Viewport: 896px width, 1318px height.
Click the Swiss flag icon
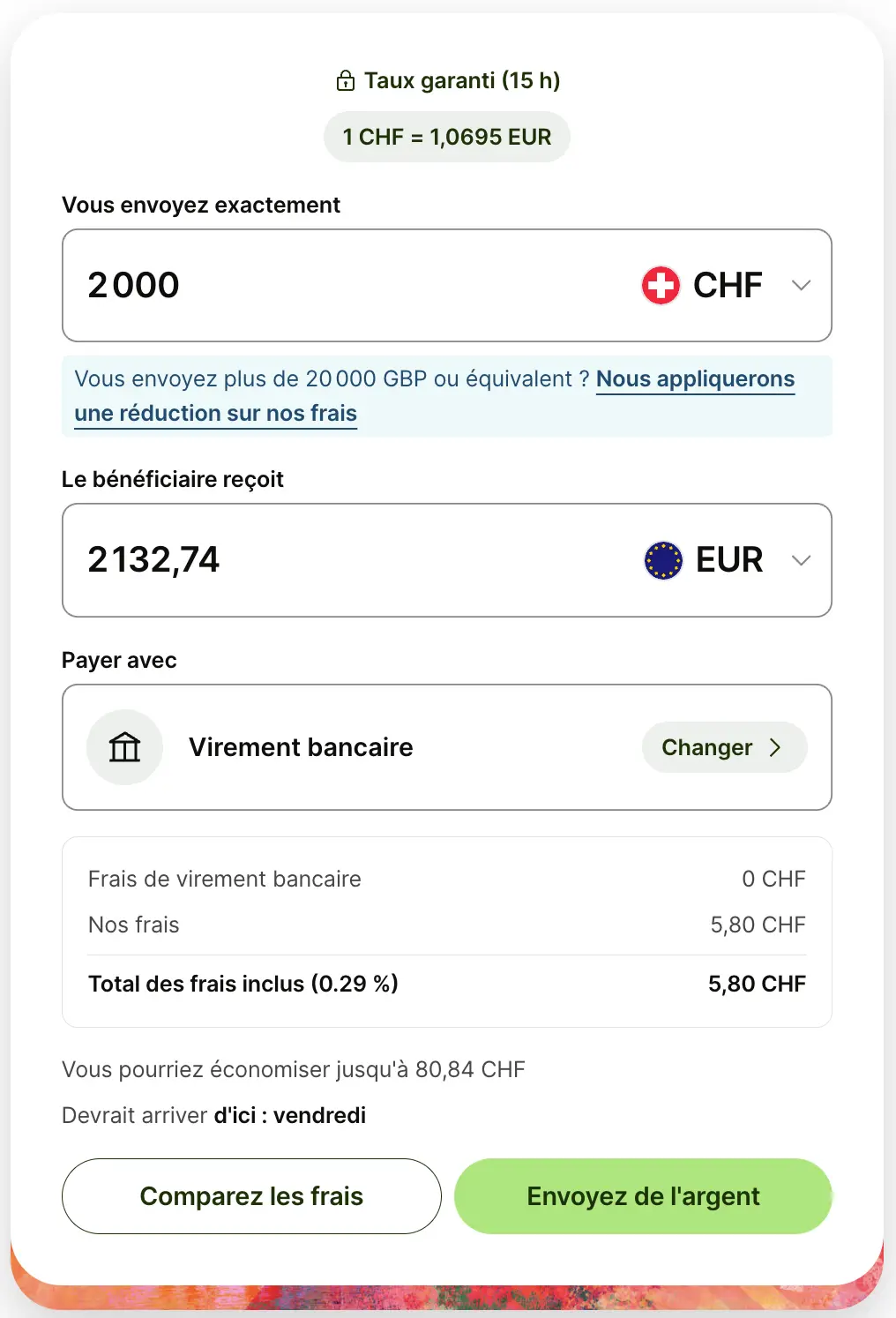[x=661, y=285]
